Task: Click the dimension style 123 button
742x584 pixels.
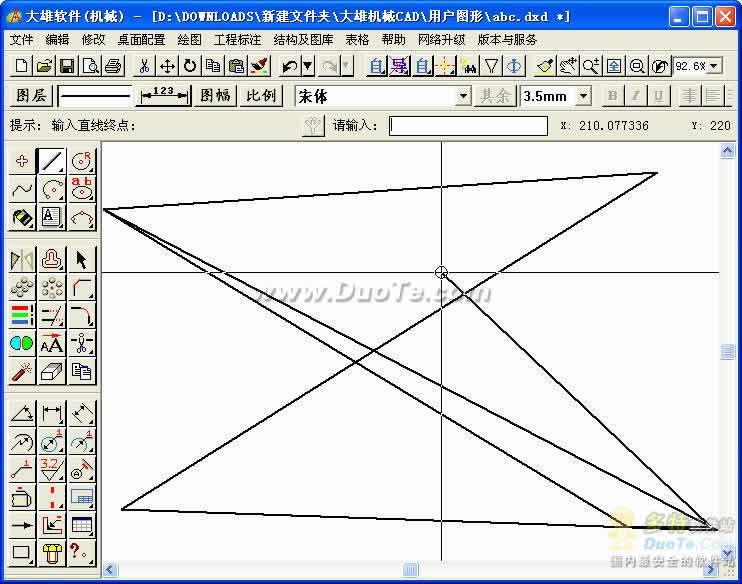Action: (x=163, y=96)
